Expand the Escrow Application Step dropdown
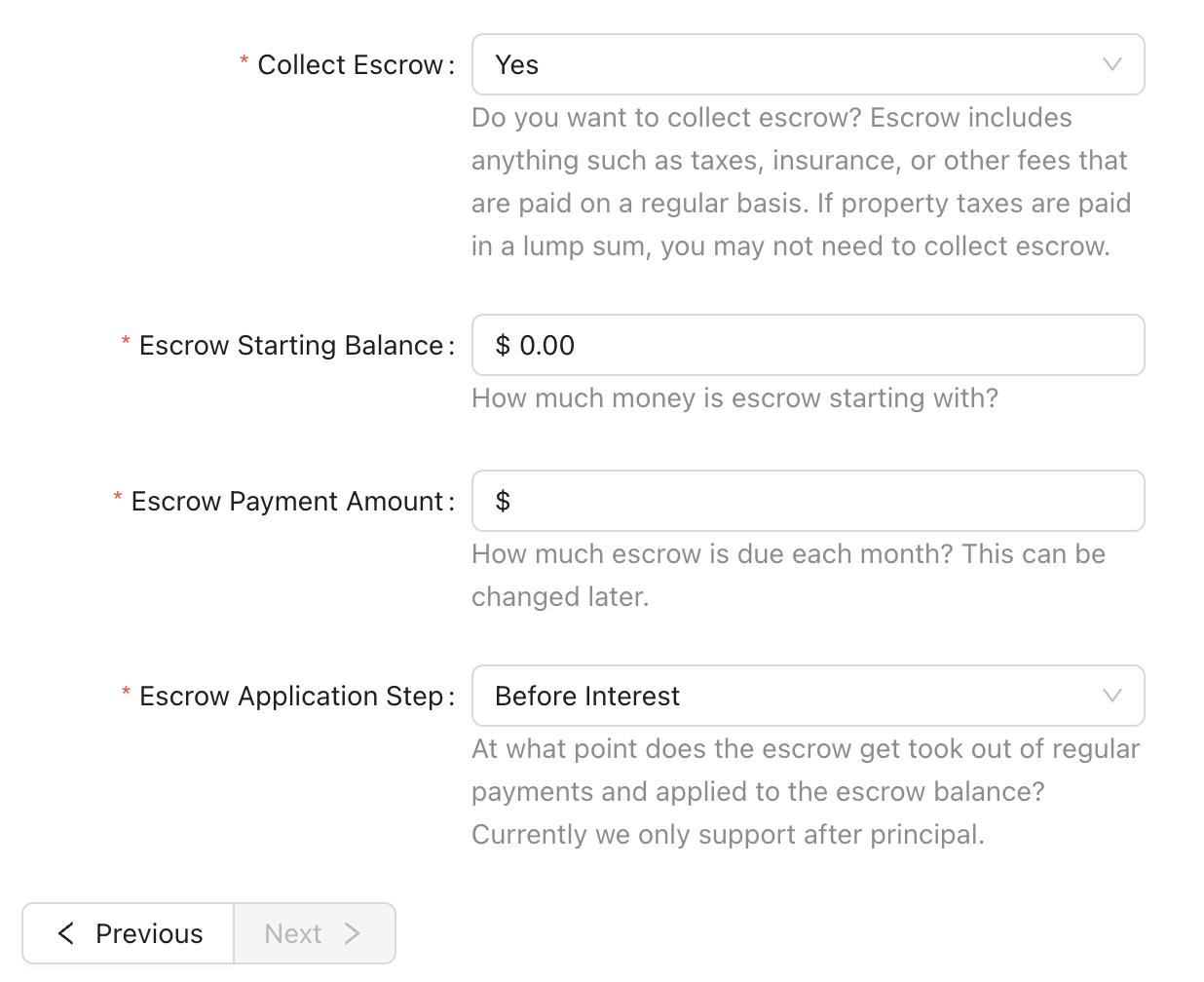This screenshot has height=982, width=1204. click(808, 696)
